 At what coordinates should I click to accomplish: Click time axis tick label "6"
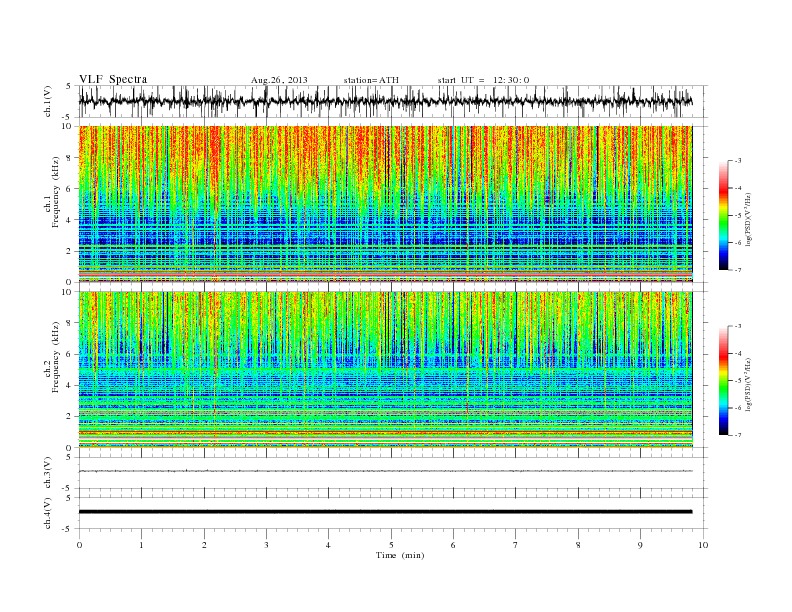[x=453, y=545]
